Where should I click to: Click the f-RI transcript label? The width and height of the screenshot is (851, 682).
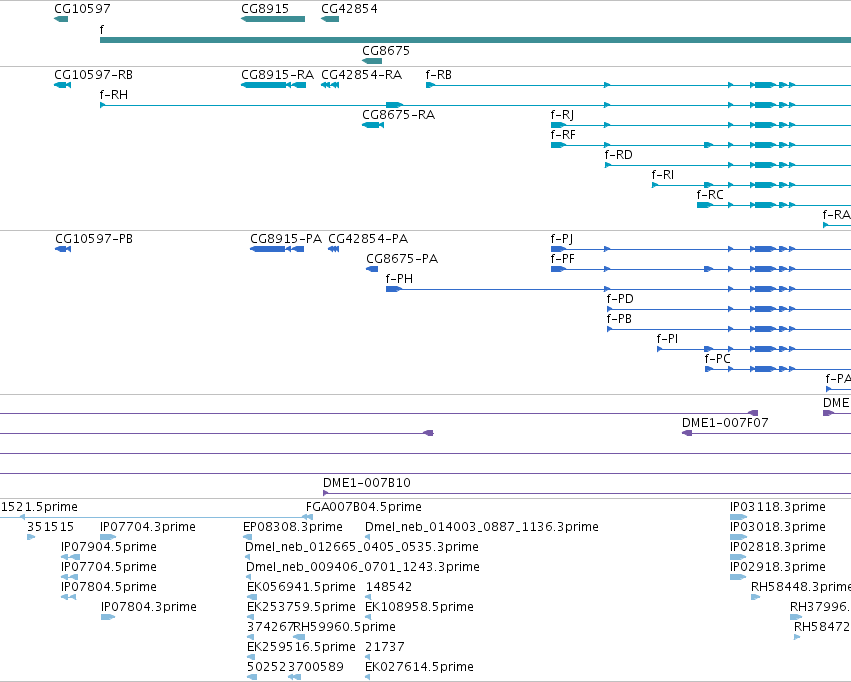663,175
